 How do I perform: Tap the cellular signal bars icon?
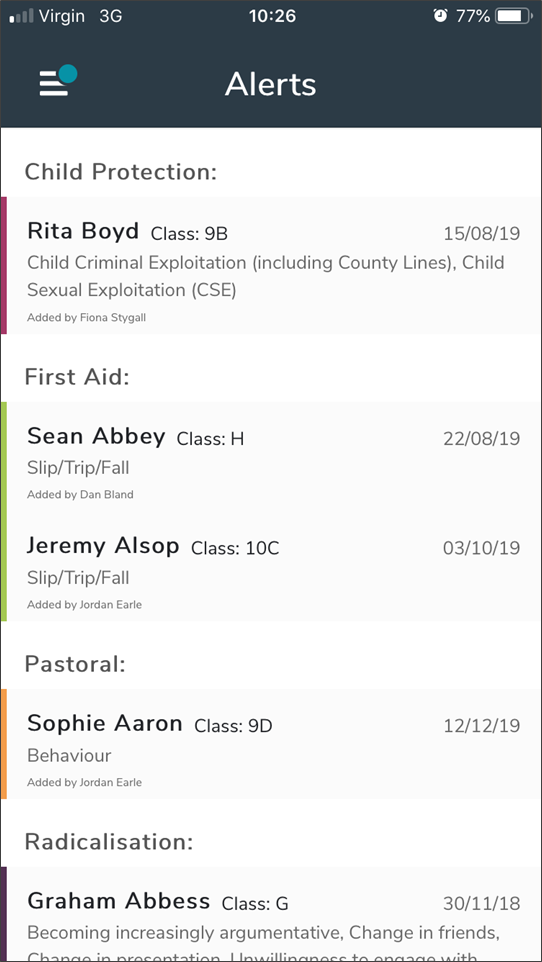[21, 16]
